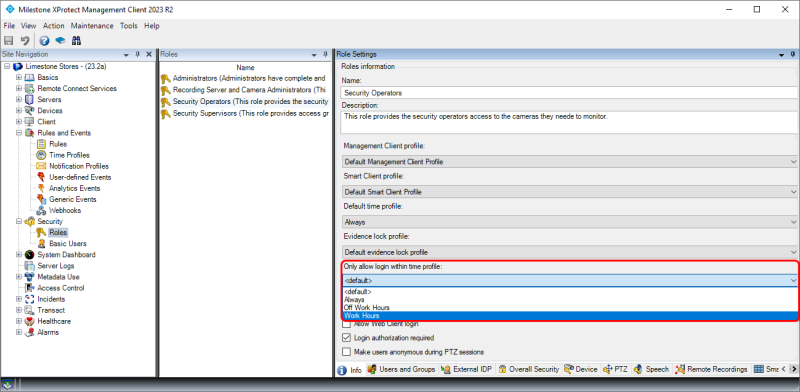Select the Webhooks tree icon
800x392 pixels.
click(x=41, y=210)
